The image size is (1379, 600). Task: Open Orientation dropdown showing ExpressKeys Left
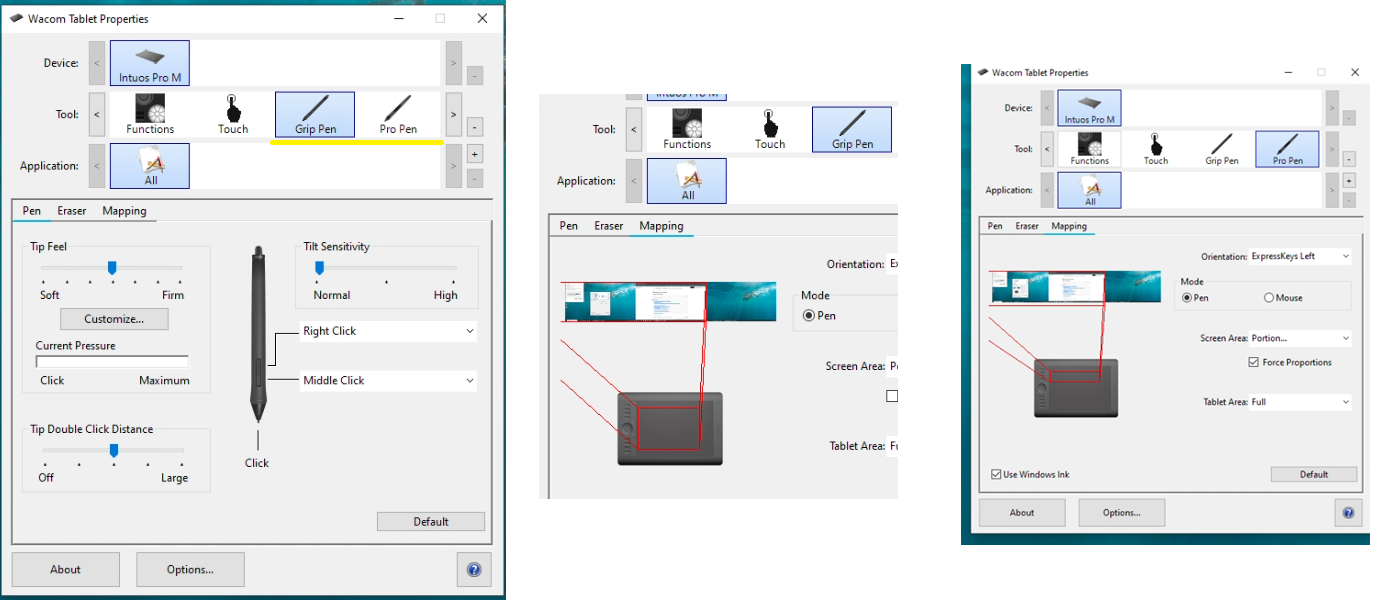click(1300, 256)
